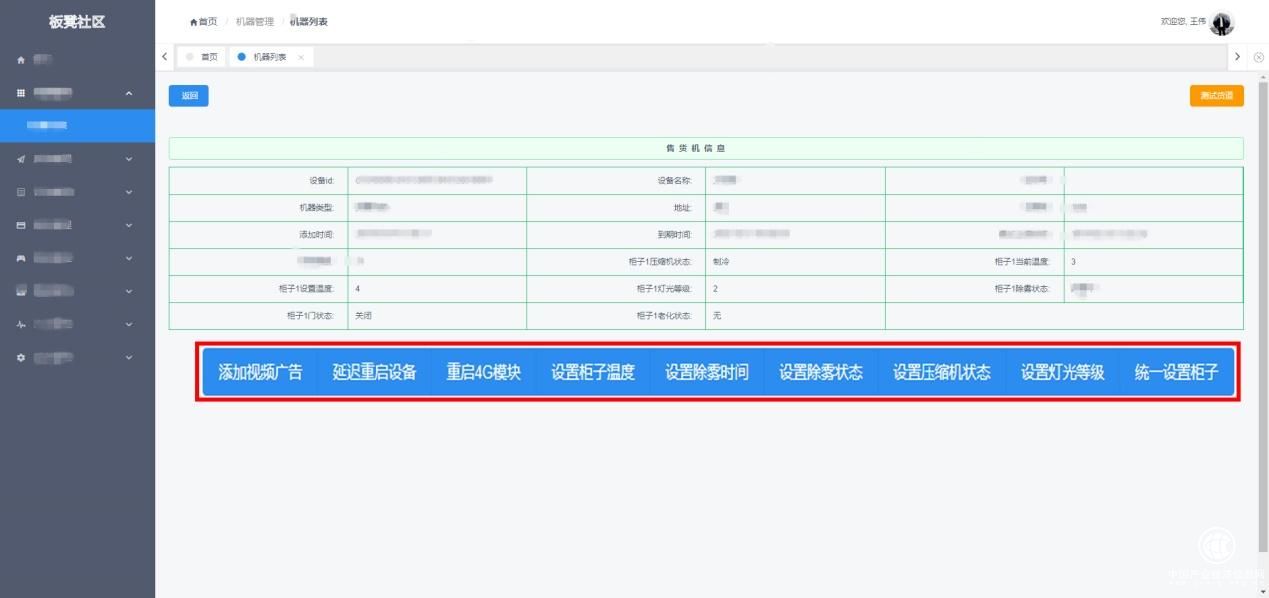This screenshot has width=1269, height=598.
Task: Click the grid icon in the sidebar menu
Action: tap(21, 93)
